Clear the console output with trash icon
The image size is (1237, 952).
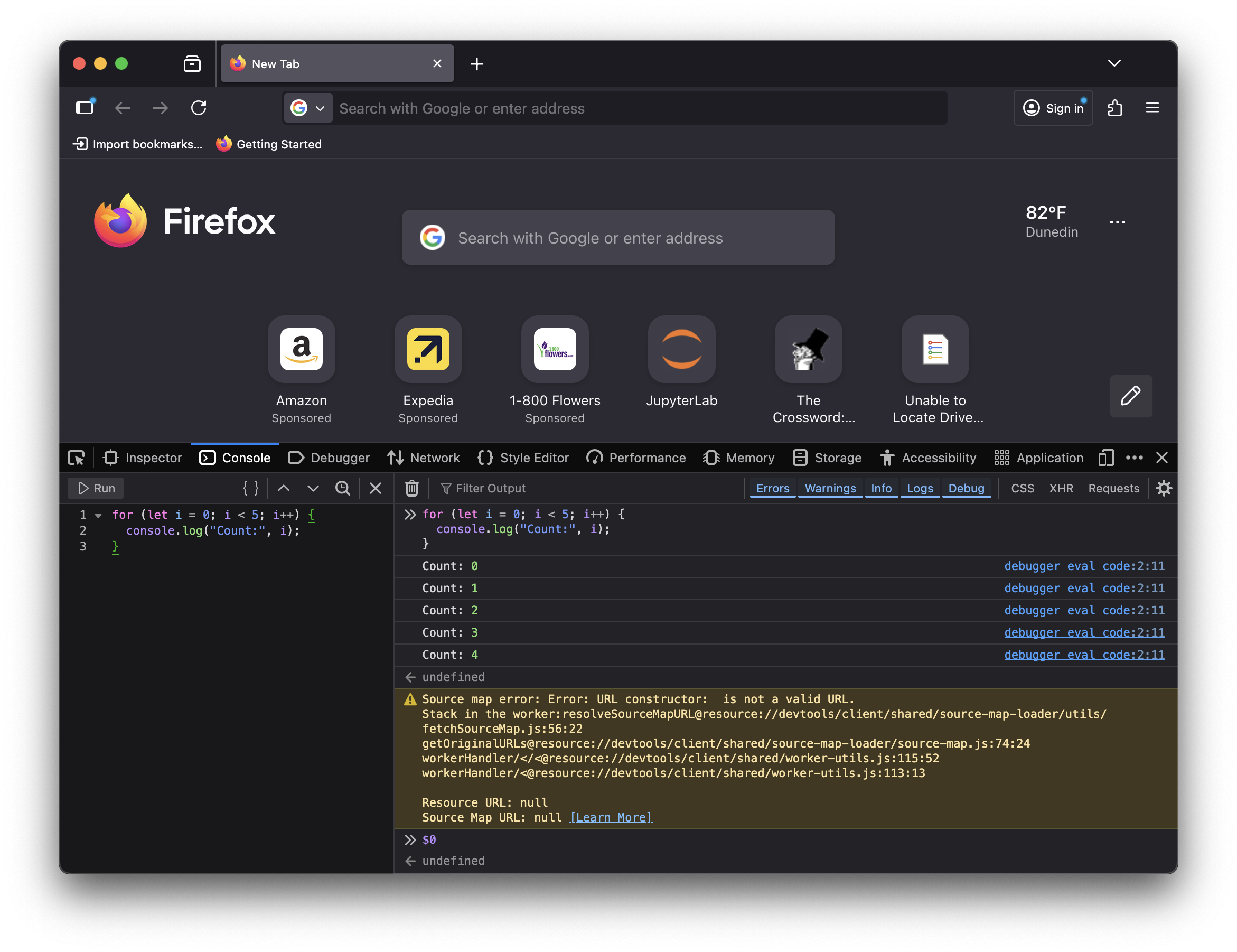point(412,488)
